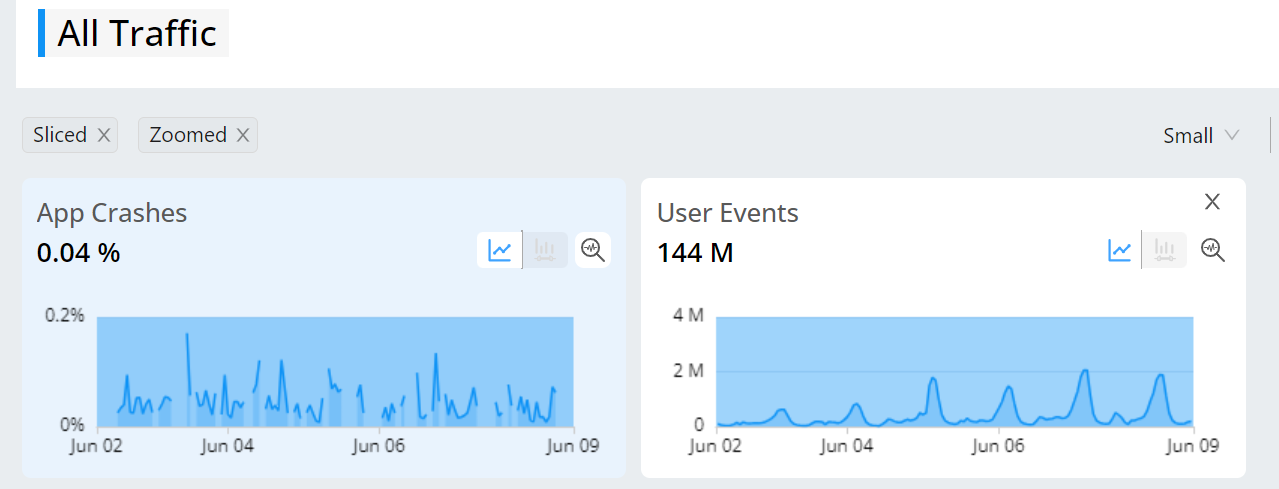Expand the chevron beside Small

(1231, 136)
